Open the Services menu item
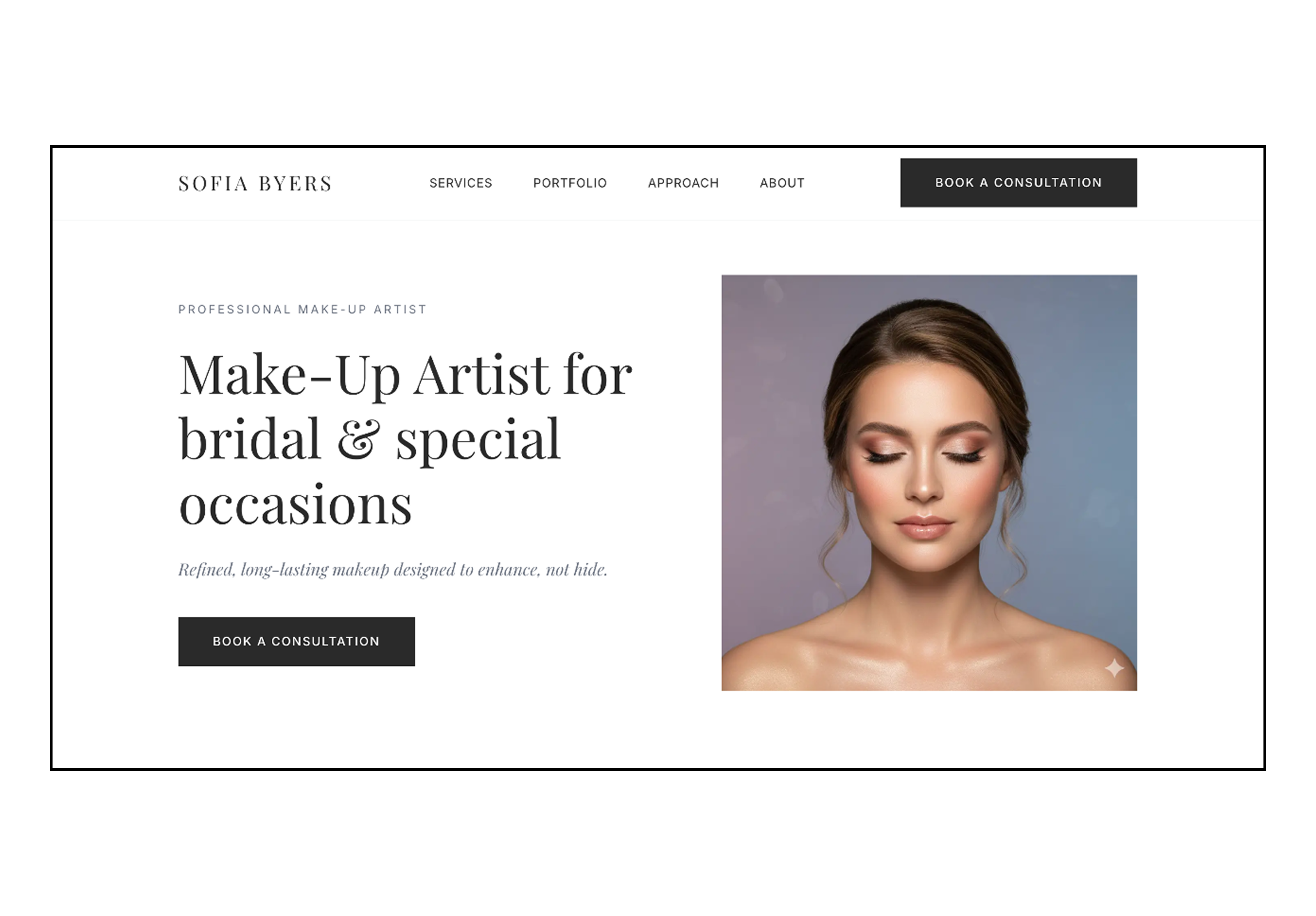Image resolution: width=1316 pixels, height=916 pixels. [461, 183]
